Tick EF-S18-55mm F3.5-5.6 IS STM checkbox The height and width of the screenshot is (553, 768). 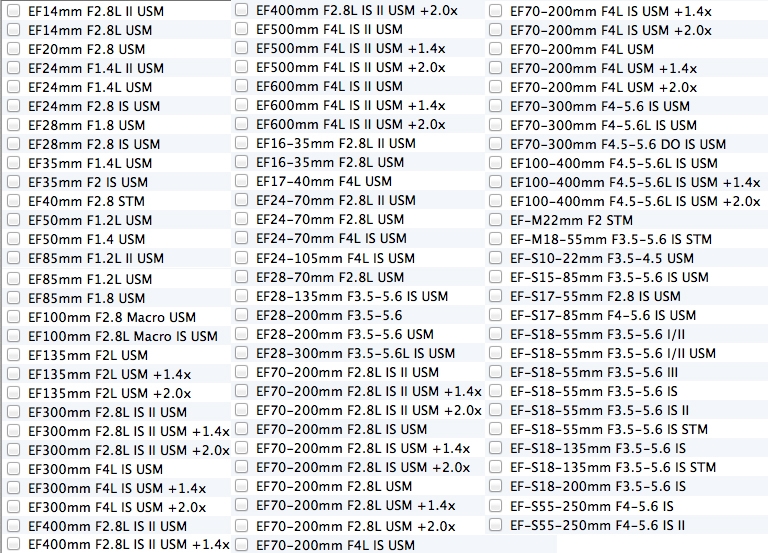click(496, 429)
